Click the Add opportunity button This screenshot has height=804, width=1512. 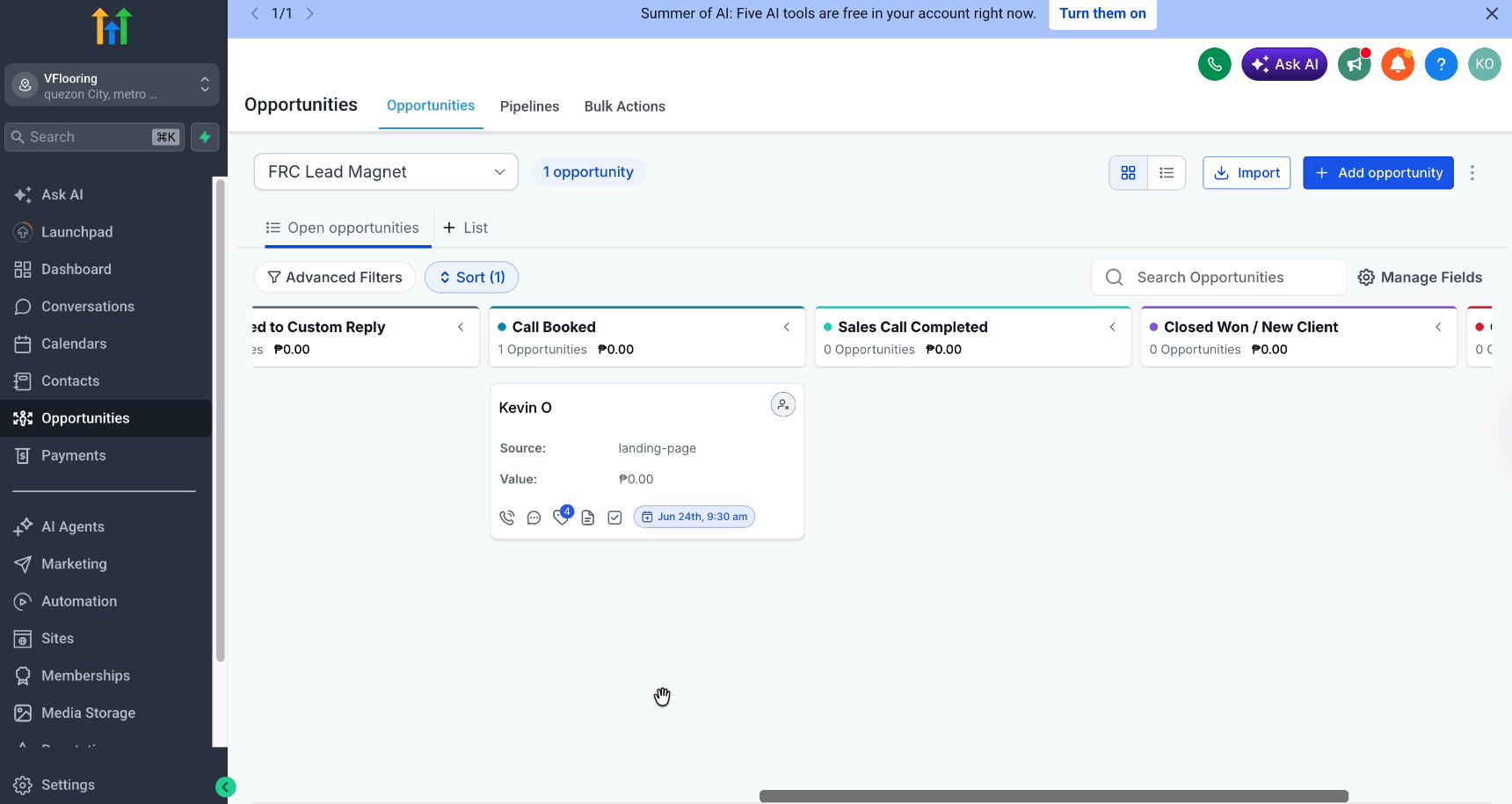tap(1378, 173)
